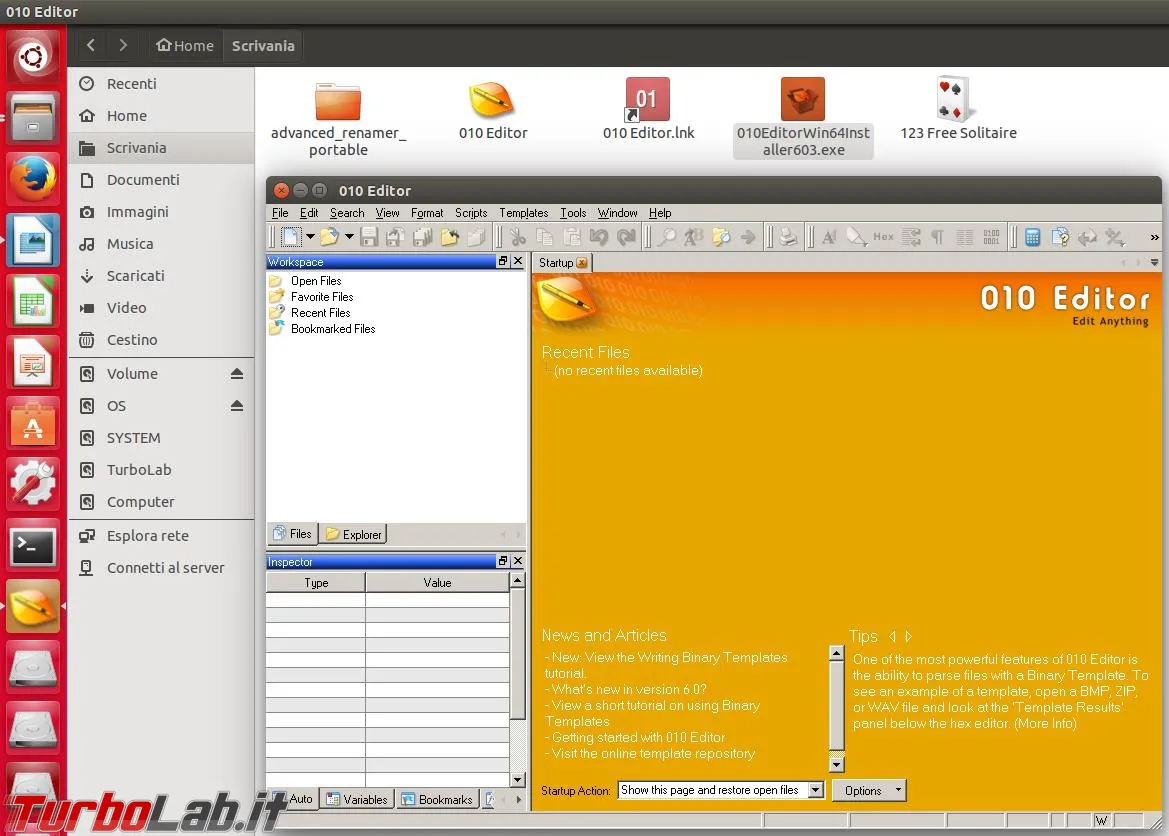Open the Variables tab in Inspector
The image size is (1169, 836).
(x=357, y=799)
